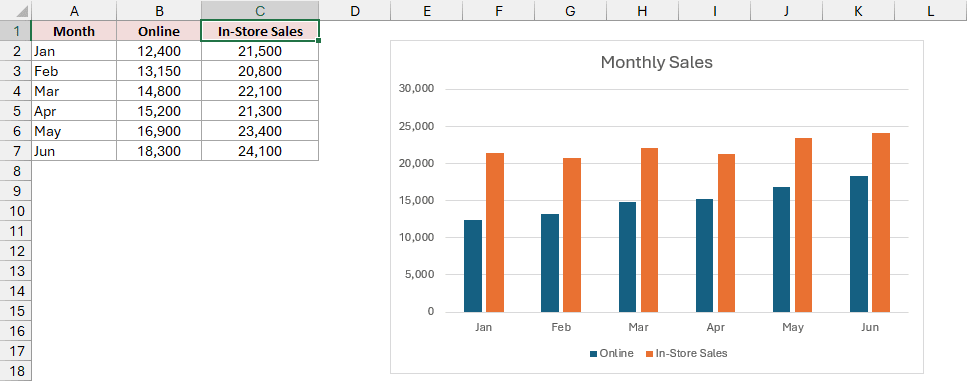Click the blue Online bar for Feb

click(x=550, y=263)
